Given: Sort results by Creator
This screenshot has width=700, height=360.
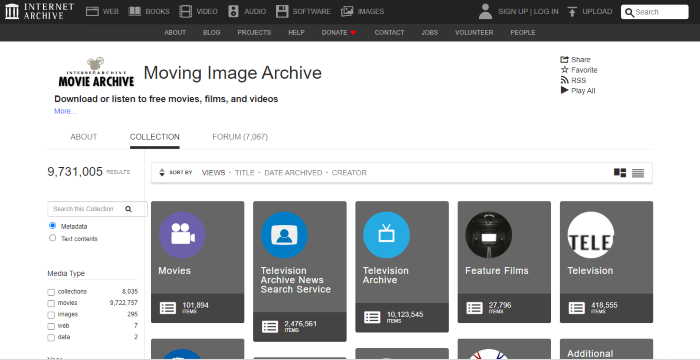Looking at the screenshot, I should click(x=349, y=172).
